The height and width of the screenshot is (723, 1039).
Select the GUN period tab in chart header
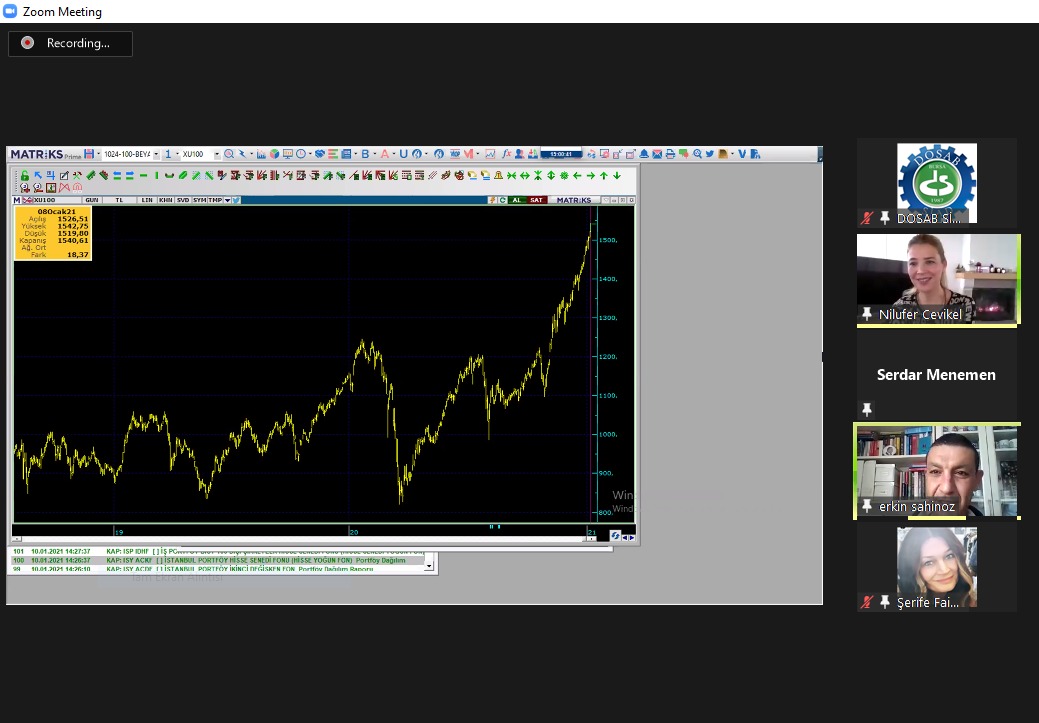(x=91, y=200)
